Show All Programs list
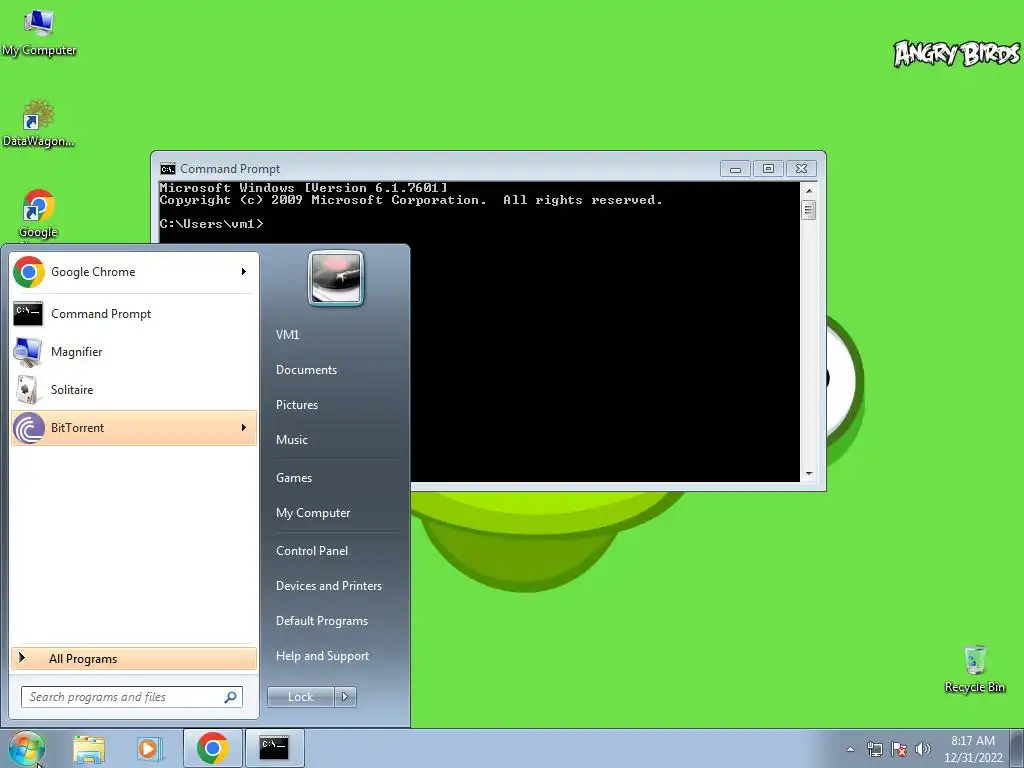The image size is (1024, 768). click(134, 658)
